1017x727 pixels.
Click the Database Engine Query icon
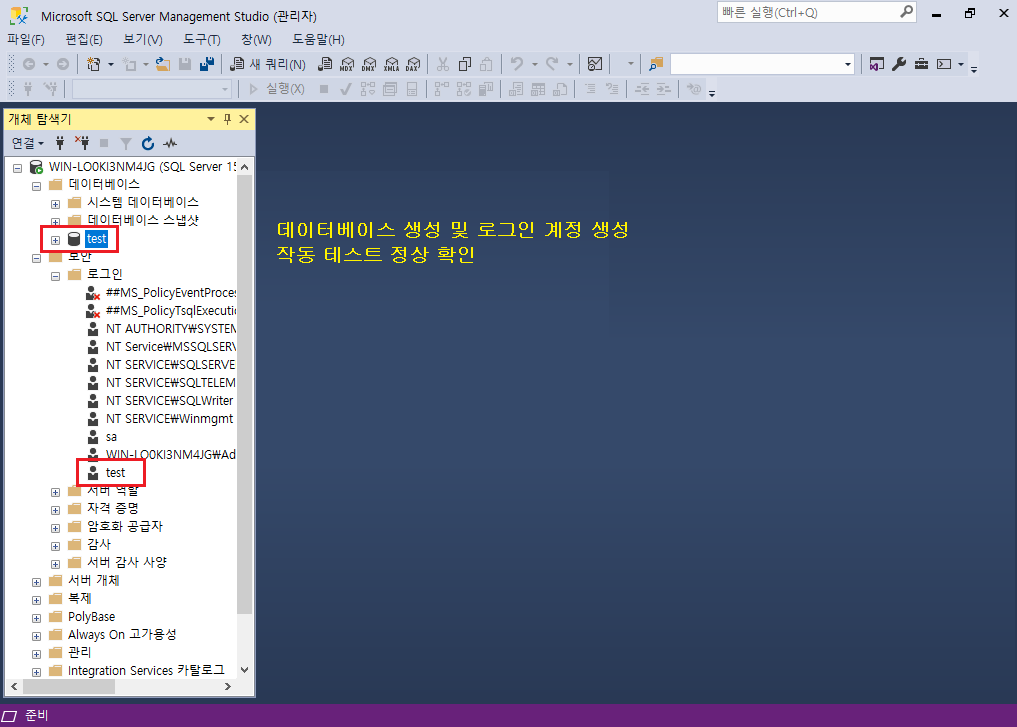326,64
